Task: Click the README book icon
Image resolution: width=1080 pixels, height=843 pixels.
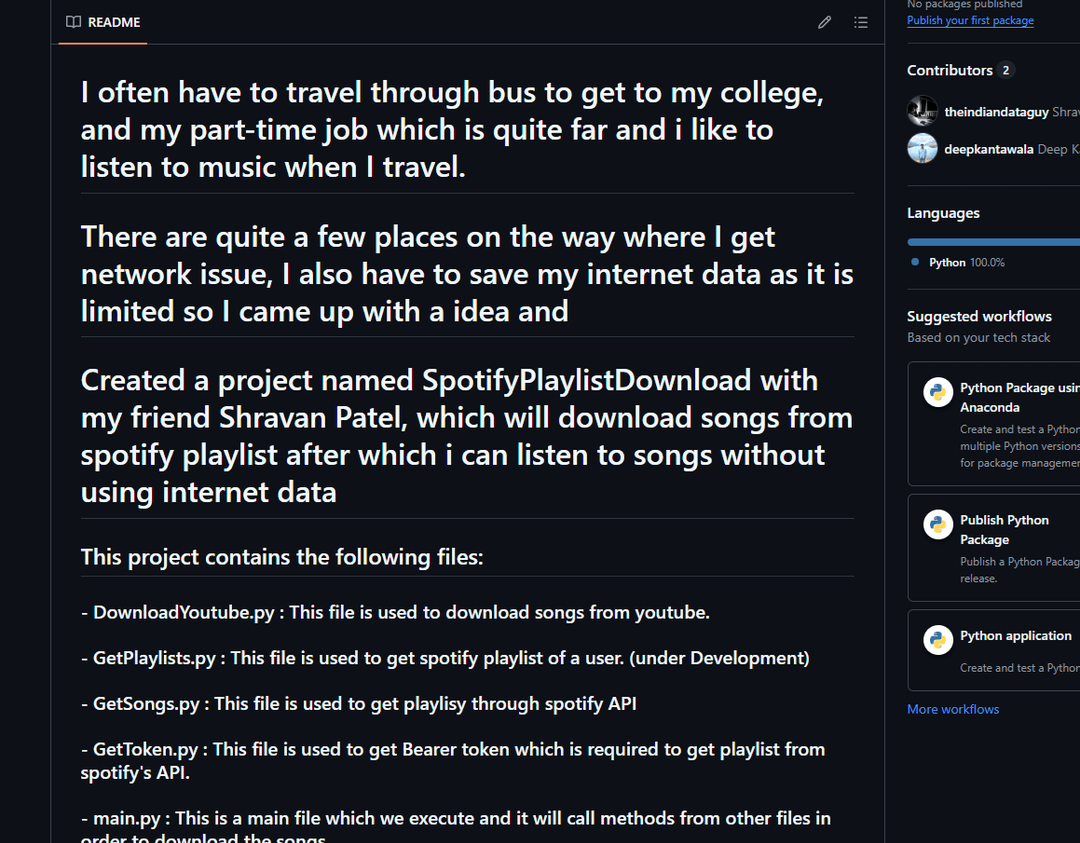Action: coord(73,22)
